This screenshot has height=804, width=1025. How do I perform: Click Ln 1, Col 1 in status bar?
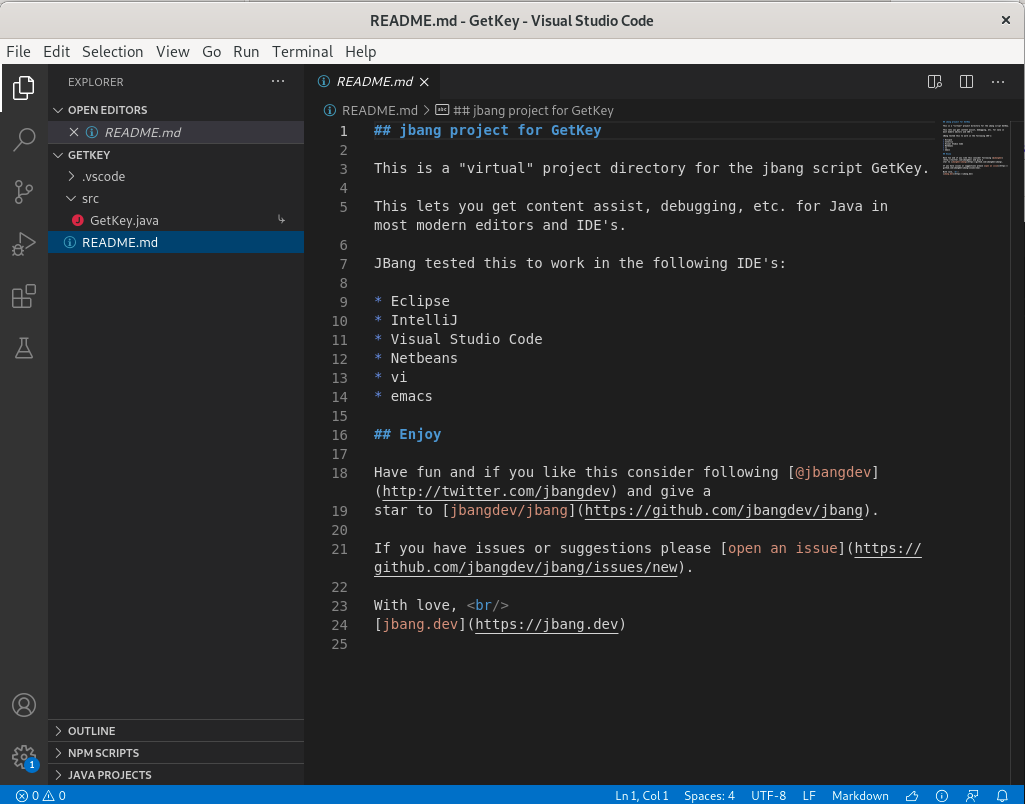(x=641, y=796)
